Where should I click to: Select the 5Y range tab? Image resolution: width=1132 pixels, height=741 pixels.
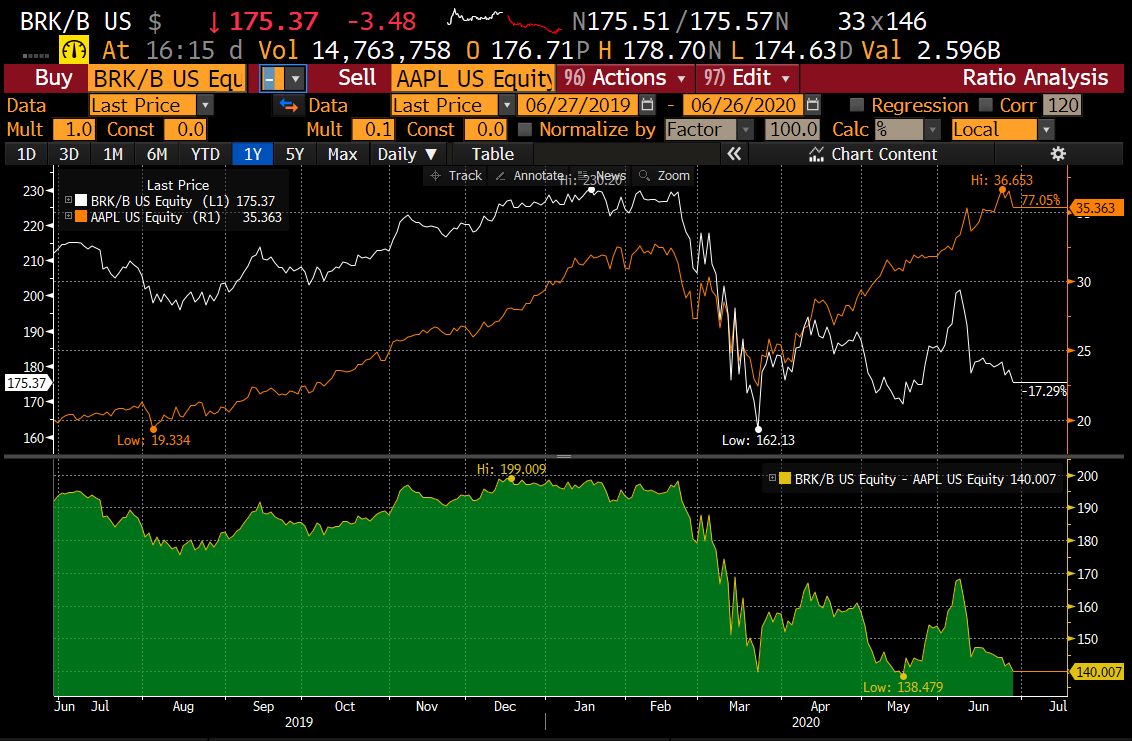click(x=295, y=154)
